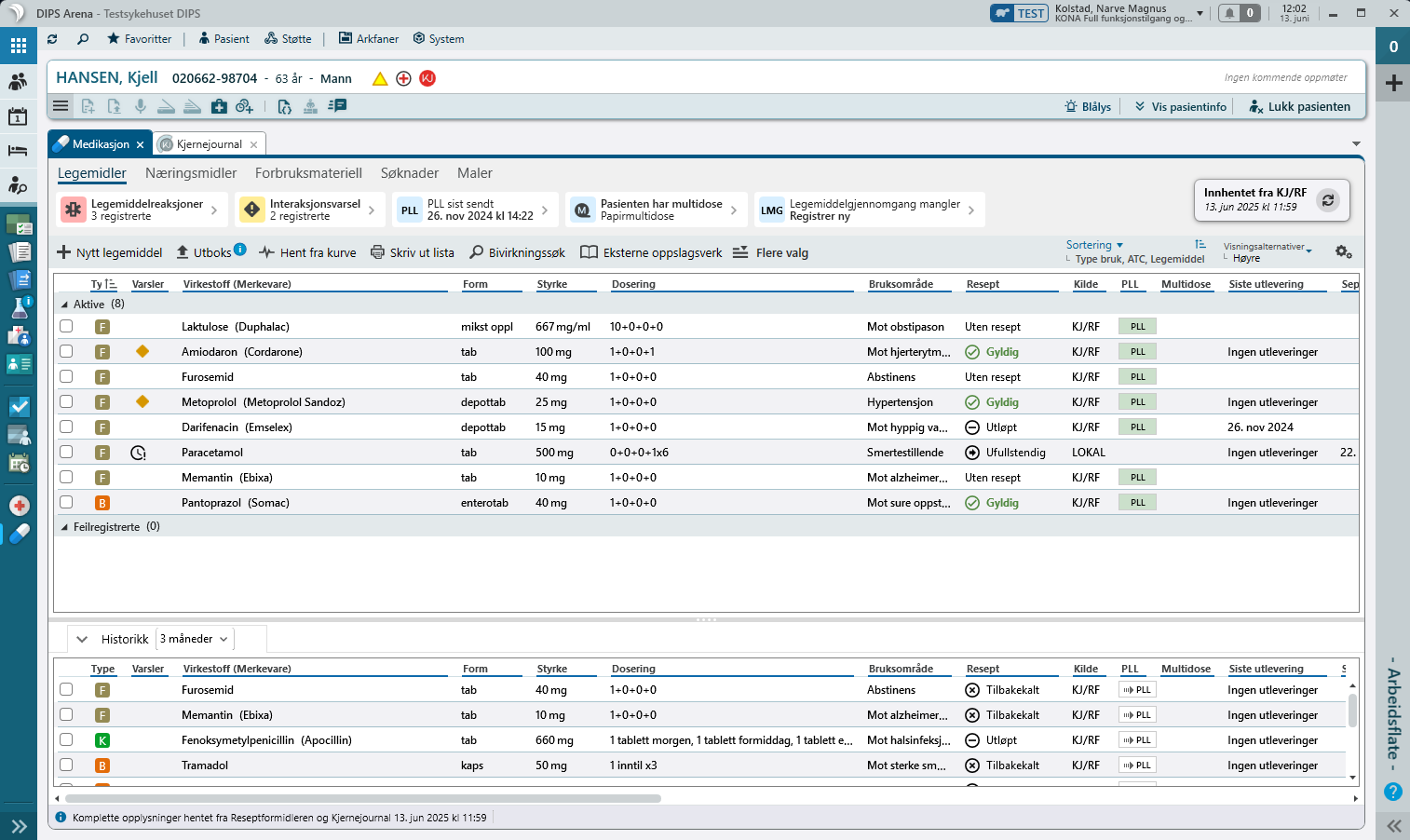Collapse the Aktive (8) group
Image resolution: width=1410 pixels, height=840 pixels.
click(64, 305)
